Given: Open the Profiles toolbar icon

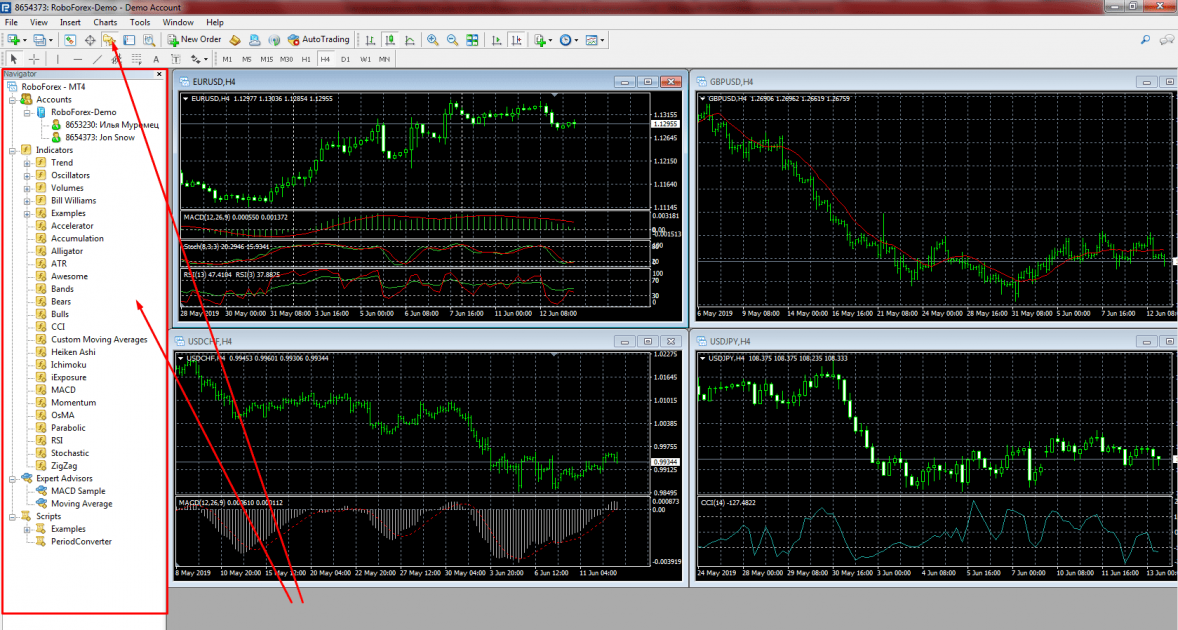Looking at the screenshot, I should point(40,40).
